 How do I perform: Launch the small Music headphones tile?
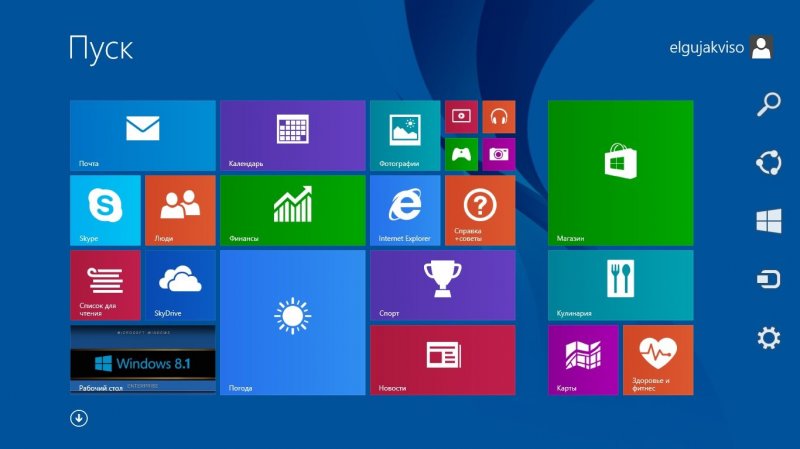(x=499, y=117)
